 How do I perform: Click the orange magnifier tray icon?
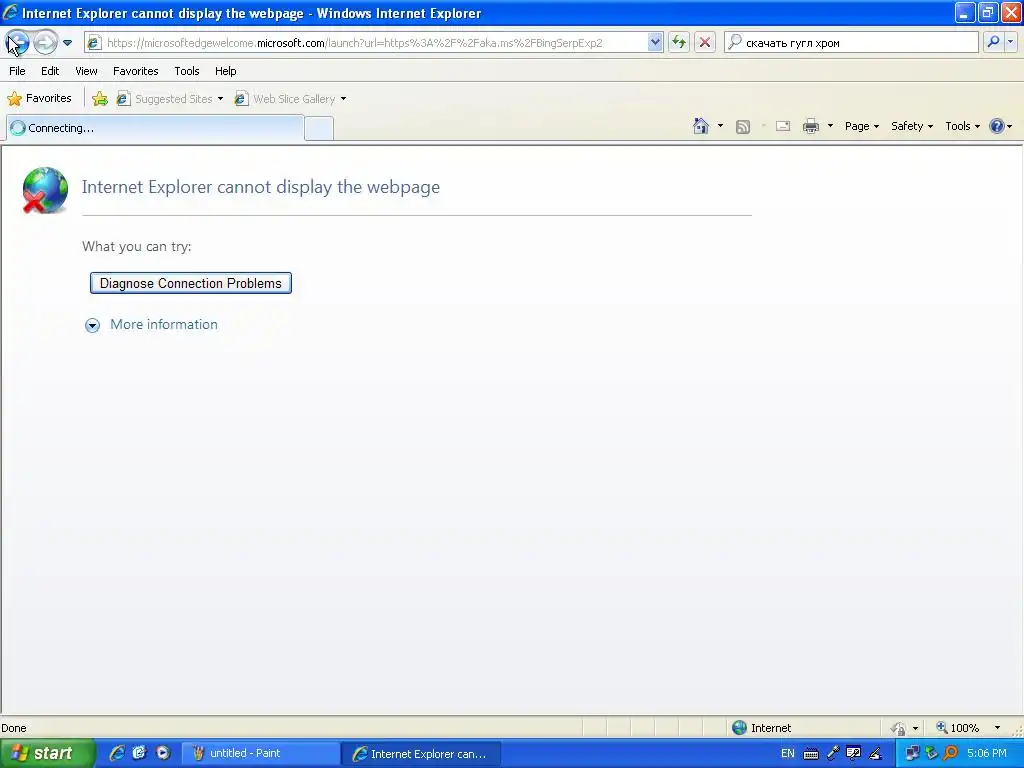tap(950, 754)
